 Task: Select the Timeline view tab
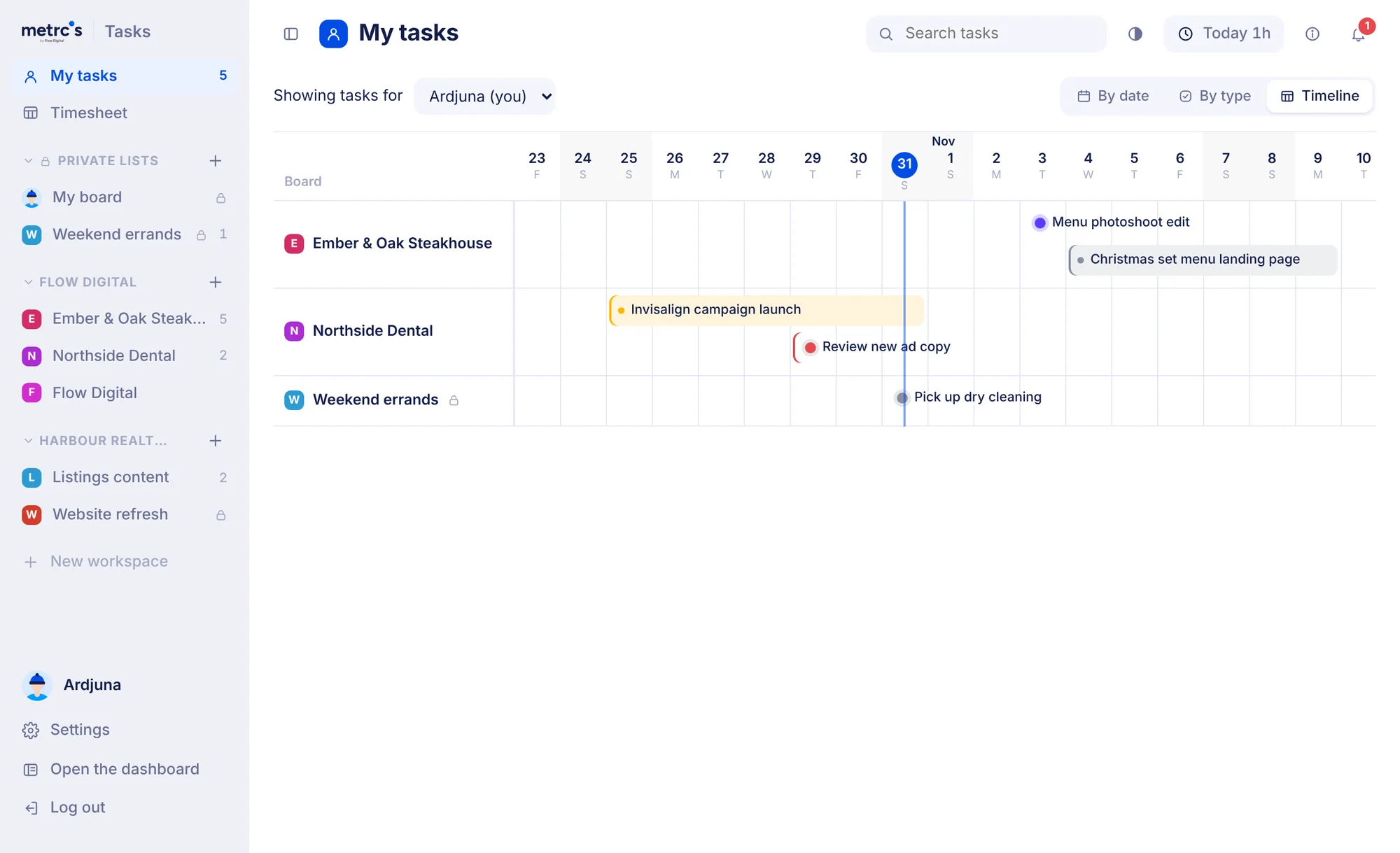[1319, 96]
